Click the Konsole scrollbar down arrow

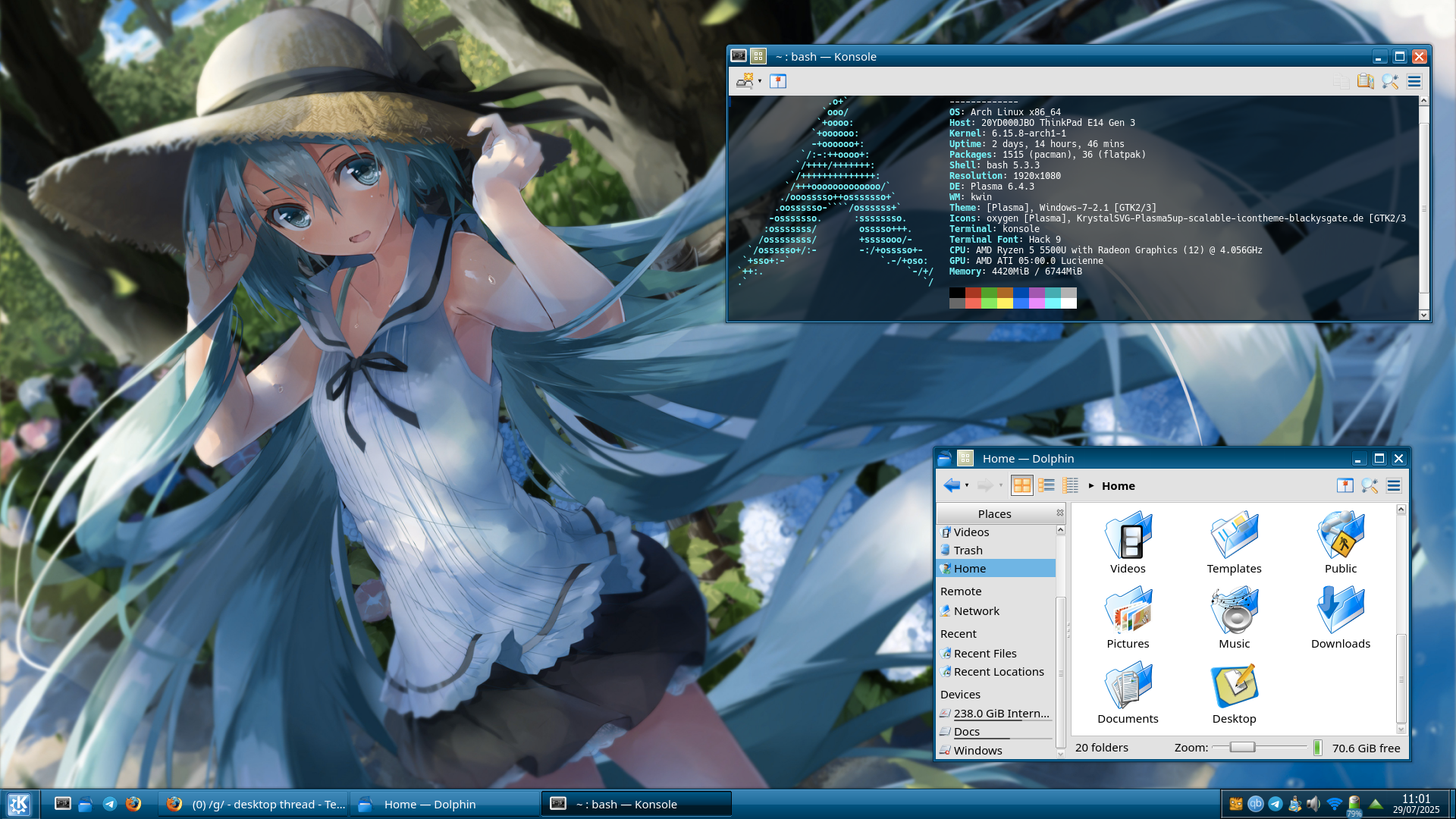point(1423,315)
